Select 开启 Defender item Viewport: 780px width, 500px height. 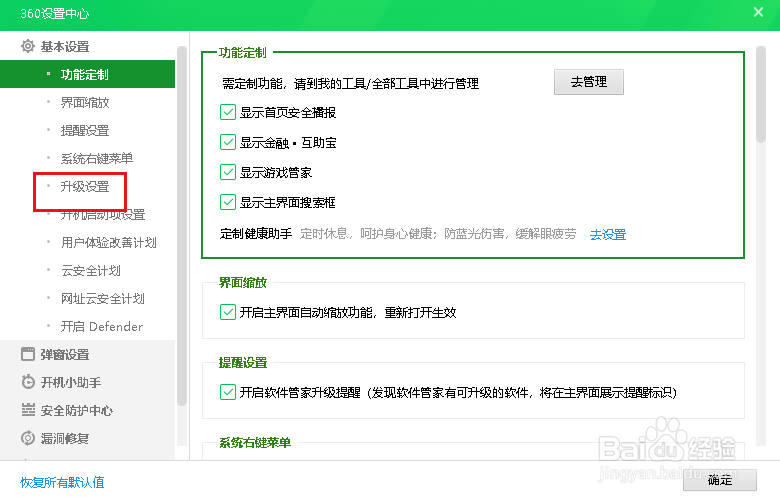click(x=102, y=326)
